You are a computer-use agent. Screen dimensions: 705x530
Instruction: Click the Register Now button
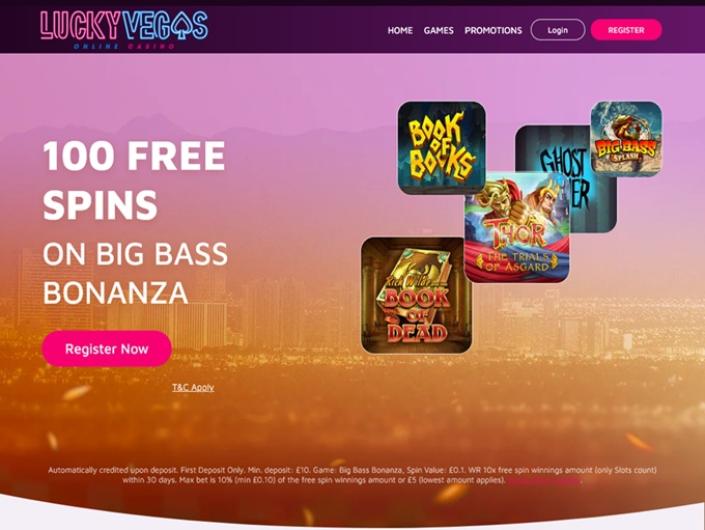point(107,349)
